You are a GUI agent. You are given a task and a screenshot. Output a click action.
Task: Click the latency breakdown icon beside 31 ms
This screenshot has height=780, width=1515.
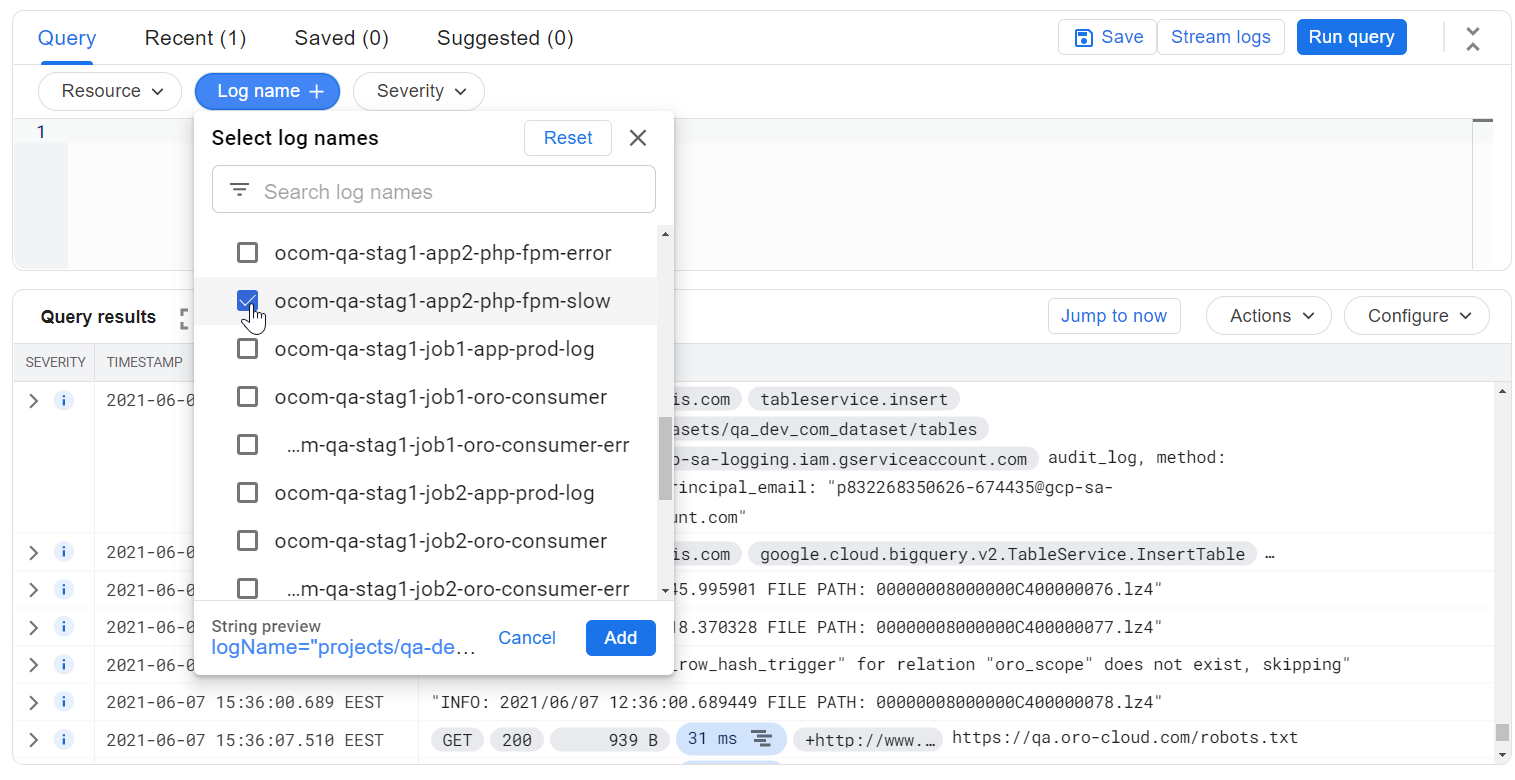click(762, 739)
